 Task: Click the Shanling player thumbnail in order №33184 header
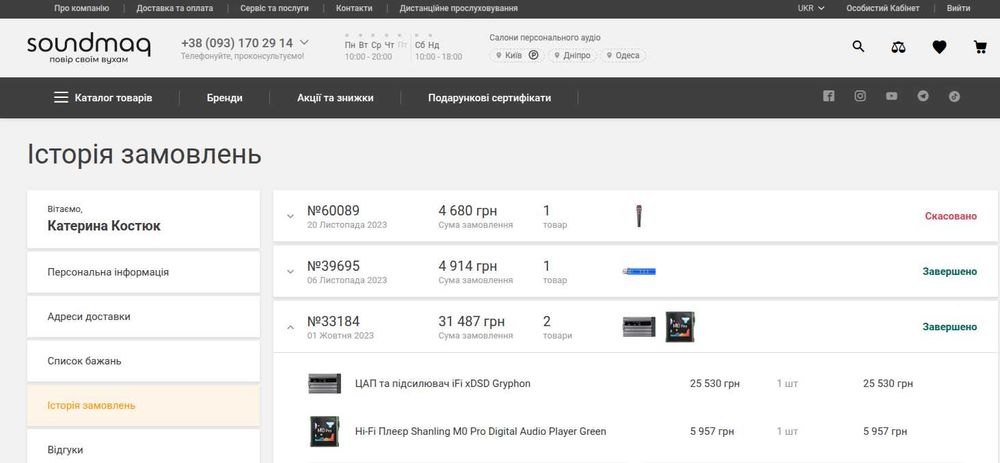[680, 327]
